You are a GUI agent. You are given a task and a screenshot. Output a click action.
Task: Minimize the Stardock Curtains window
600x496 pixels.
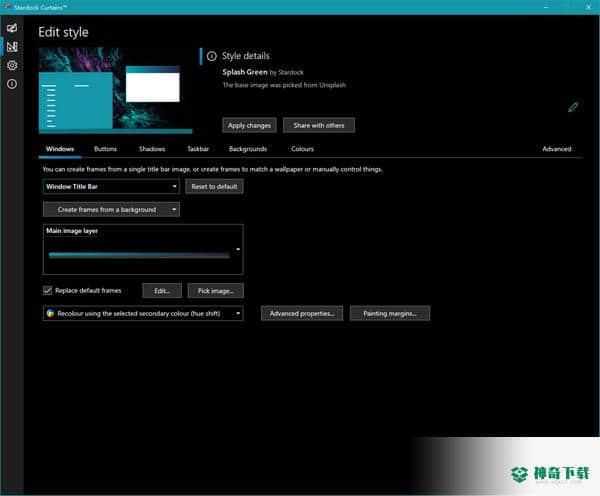coord(546,7)
